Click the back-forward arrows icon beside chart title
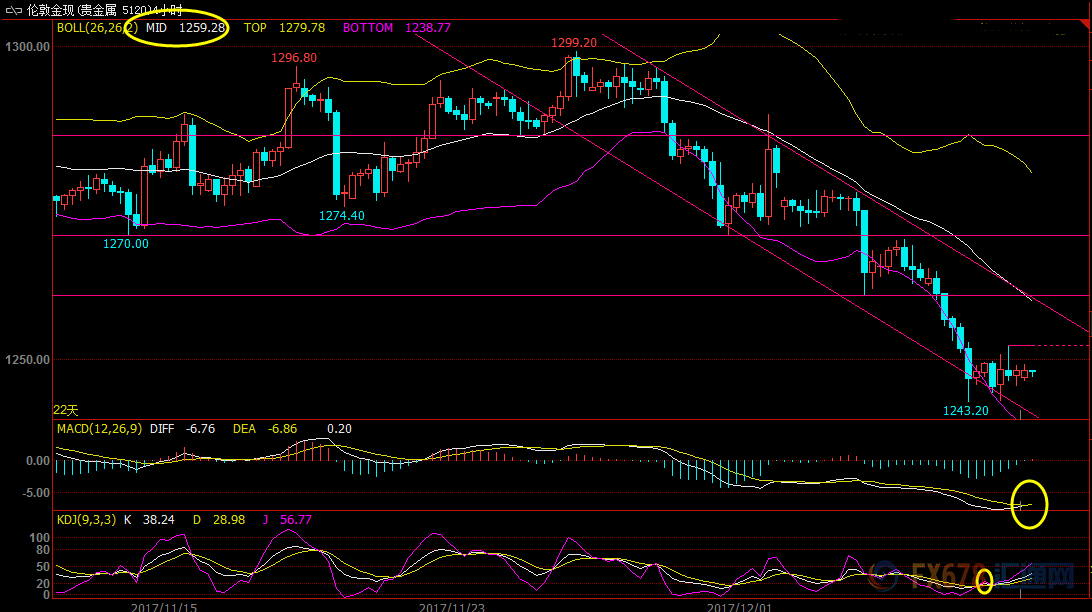Screen dimensions: 1092x612 (13, 10)
